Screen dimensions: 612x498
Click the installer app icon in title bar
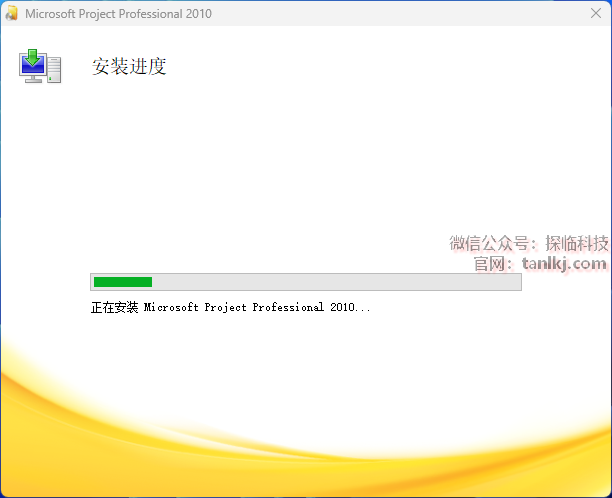[x=12, y=13]
